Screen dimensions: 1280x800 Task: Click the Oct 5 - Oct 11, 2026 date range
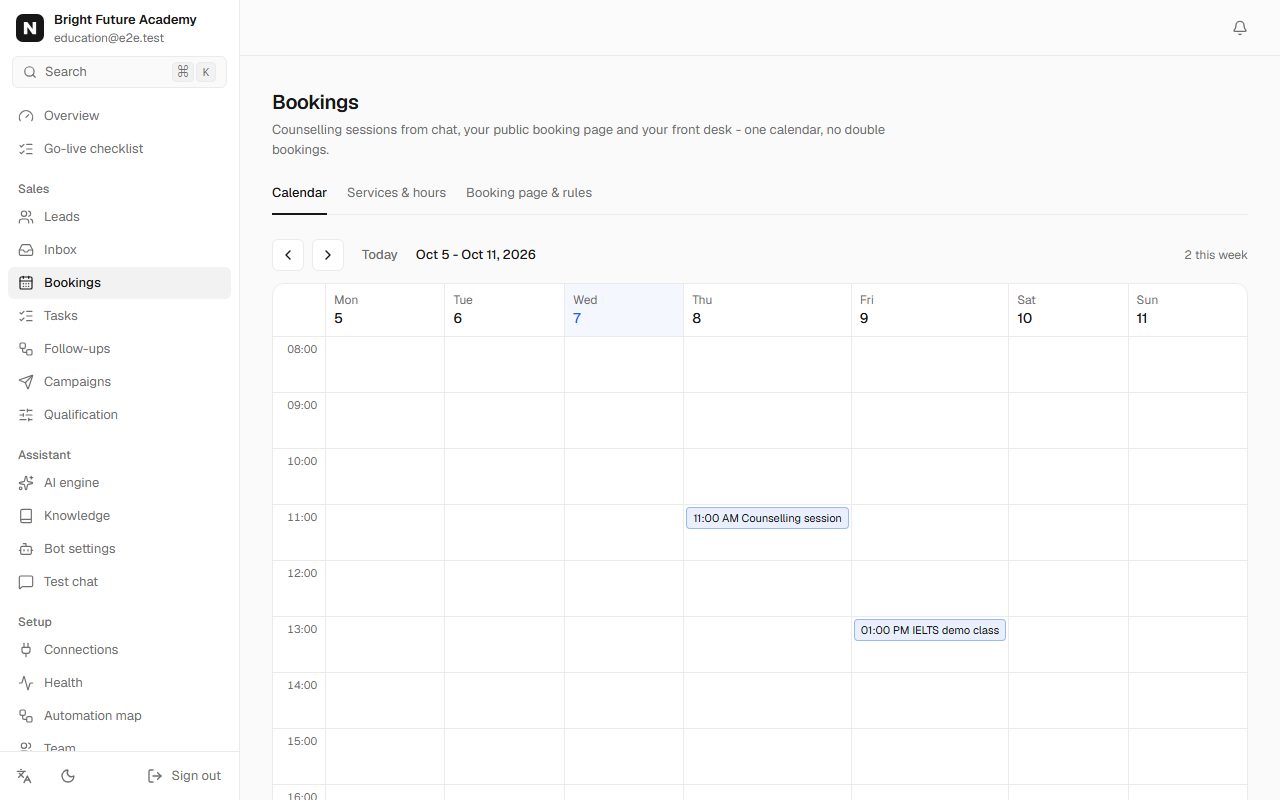pyautogui.click(x=476, y=255)
